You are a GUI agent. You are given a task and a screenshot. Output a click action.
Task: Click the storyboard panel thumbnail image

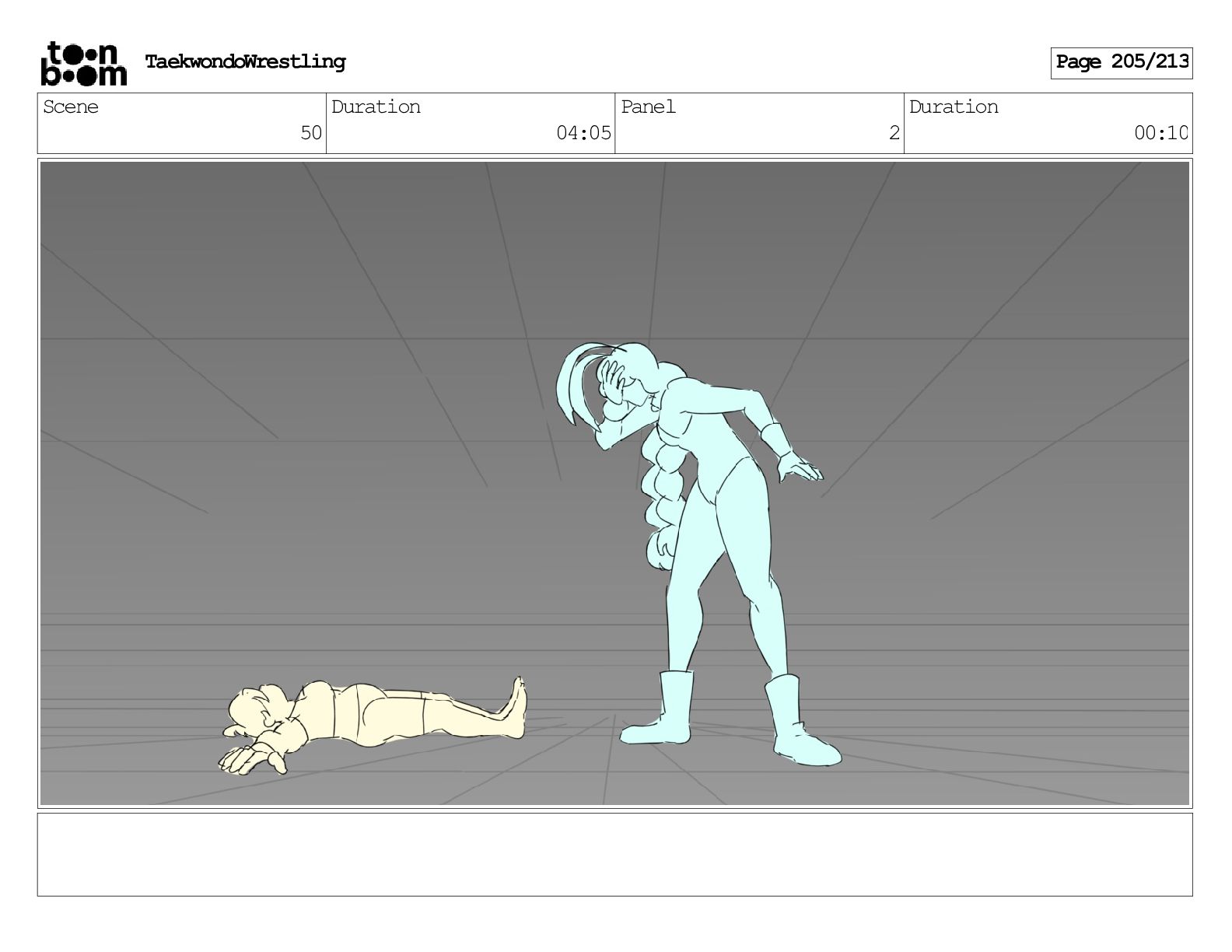[615, 483]
